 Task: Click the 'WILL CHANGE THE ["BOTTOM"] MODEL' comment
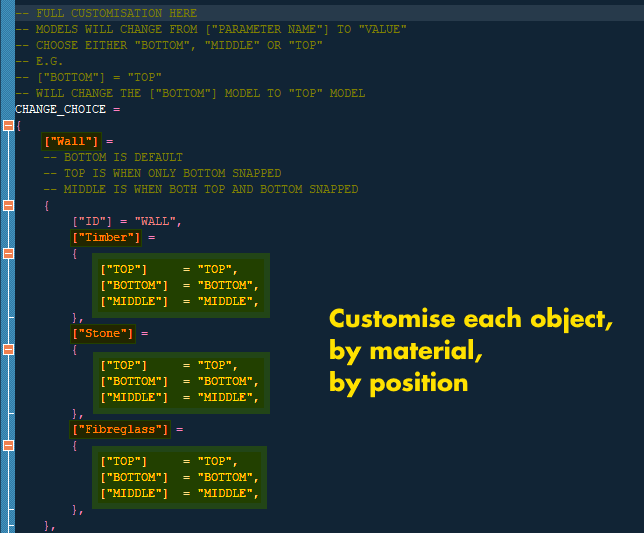tap(190, 93)
